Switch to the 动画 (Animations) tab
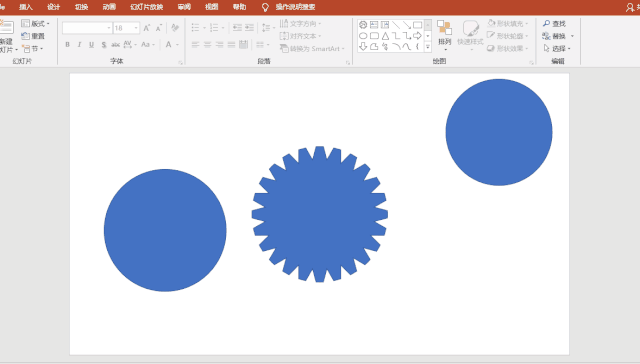The height and width of the screenshot is (364, 640). click(109, 7)
